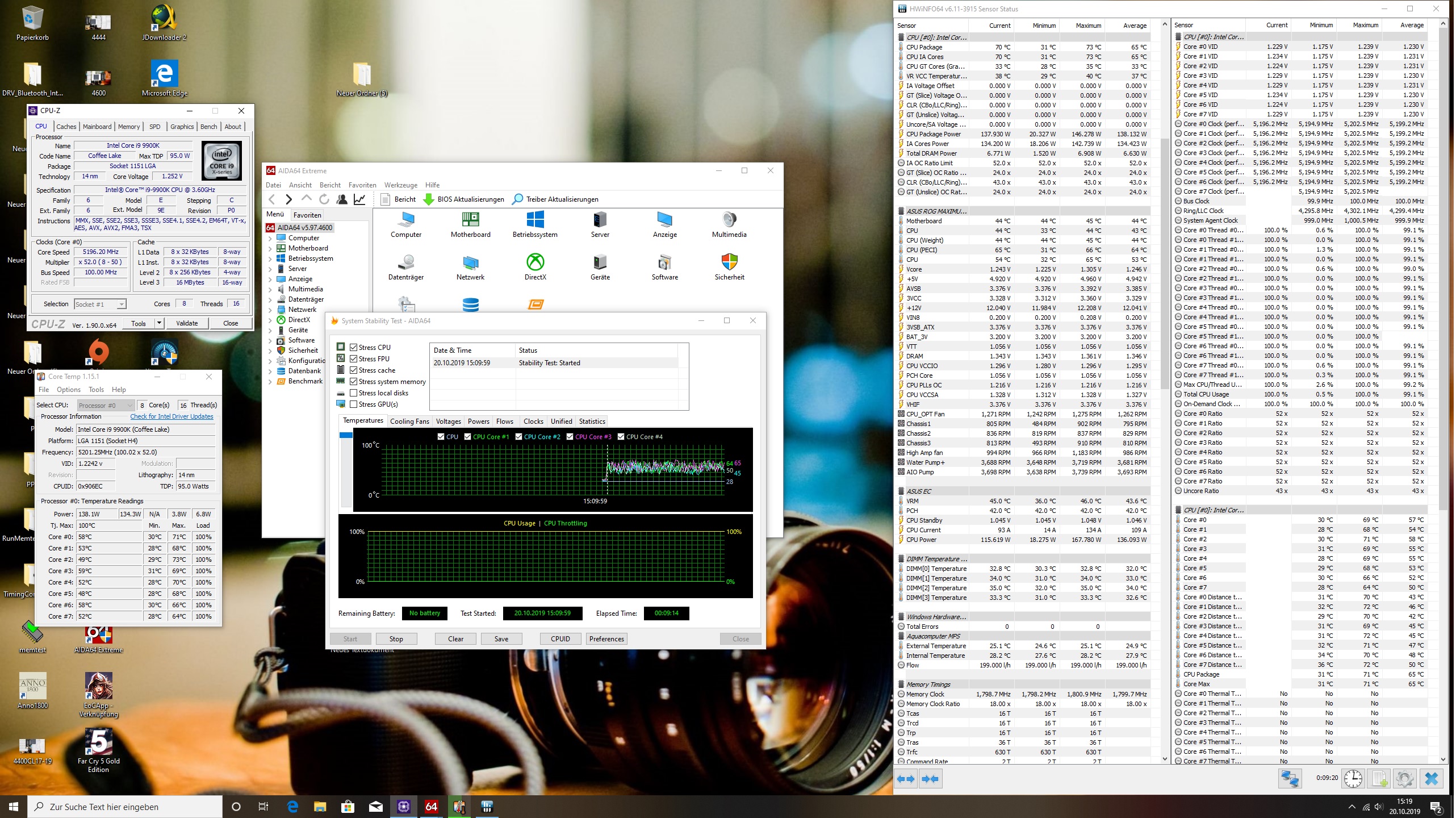Open the CPU-Z Tools dropdown arrow
Viewport: 1456px width, 818px height.
(x=160, y=323)
